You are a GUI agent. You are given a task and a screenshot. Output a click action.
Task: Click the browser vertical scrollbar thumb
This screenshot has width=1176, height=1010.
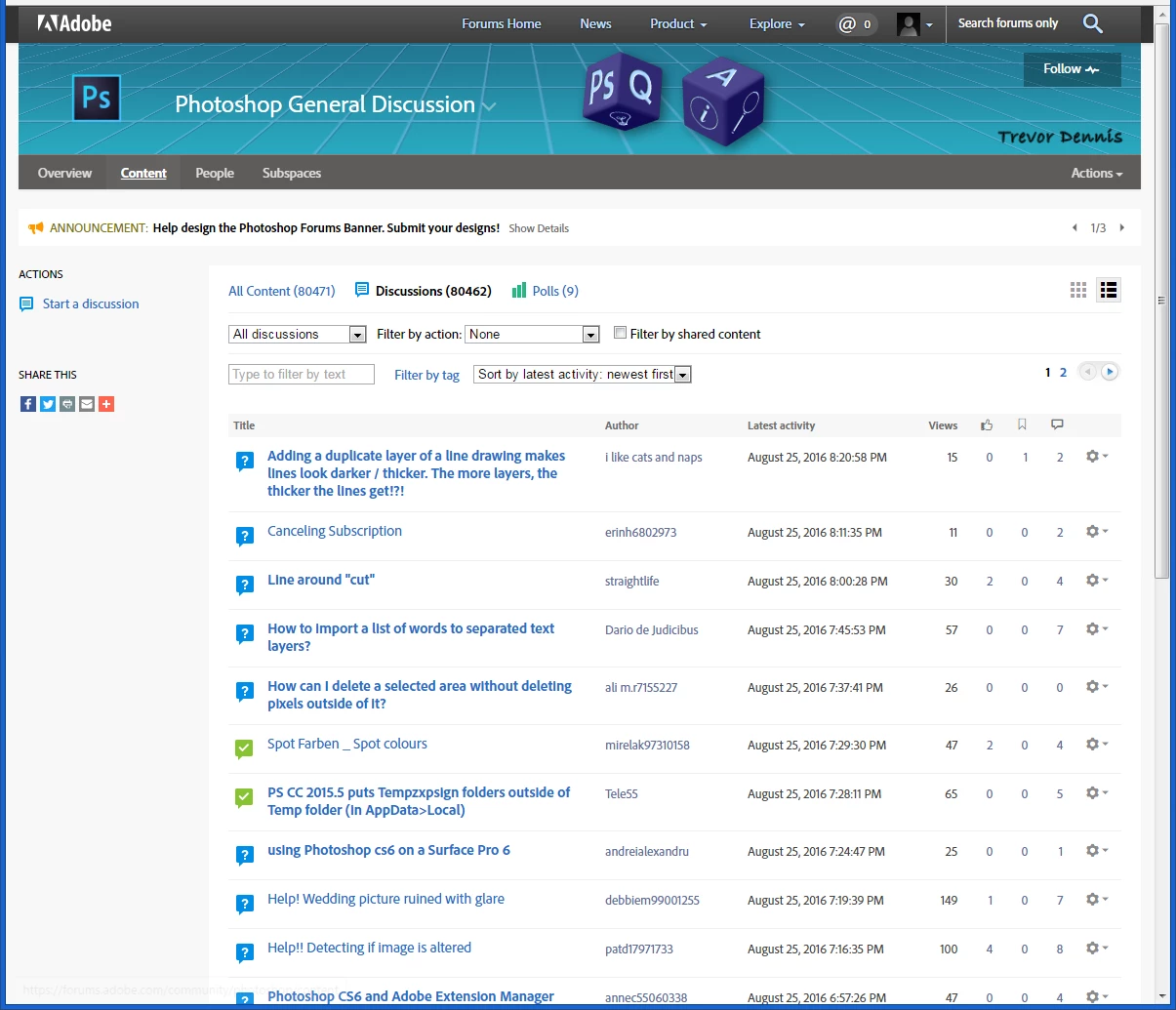1161,301
